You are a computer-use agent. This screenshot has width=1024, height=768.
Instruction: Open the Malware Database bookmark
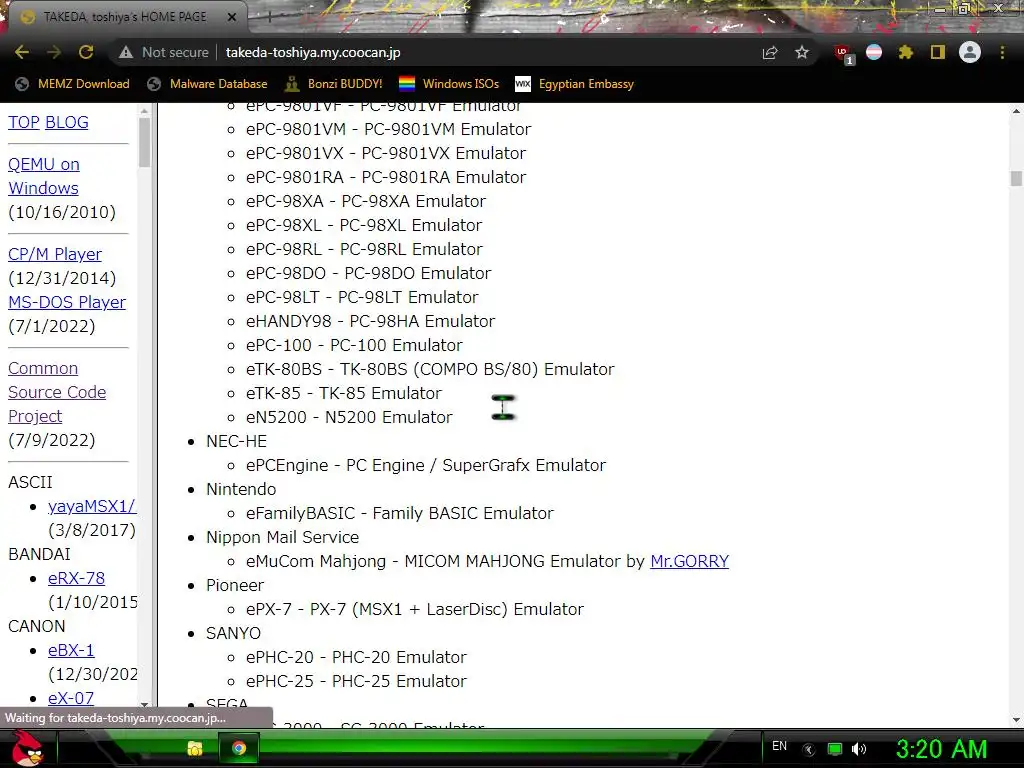[x=207, y=84]
